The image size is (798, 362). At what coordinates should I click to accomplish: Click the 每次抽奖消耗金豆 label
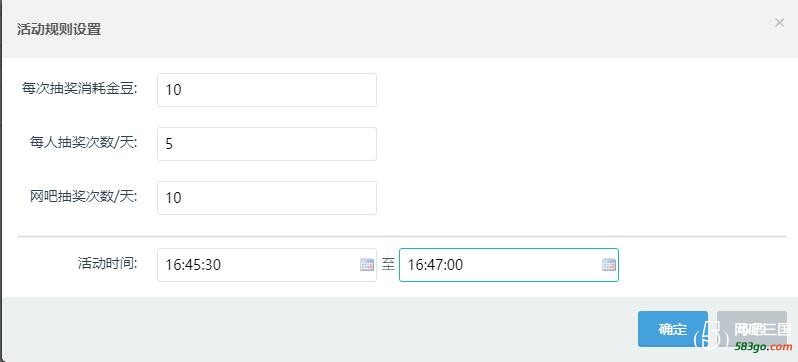(x=80, y=89)
